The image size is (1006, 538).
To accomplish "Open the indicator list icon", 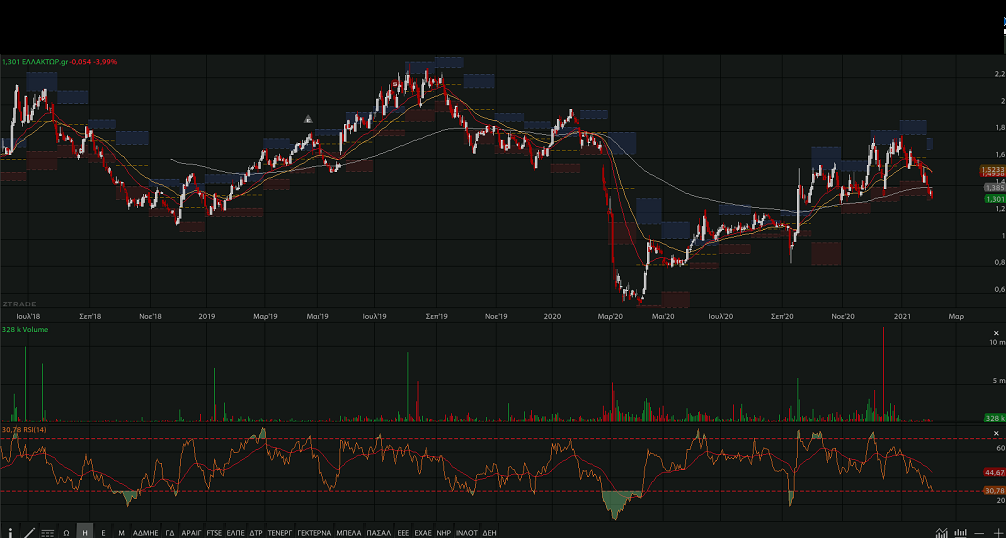I will point(47,532).
